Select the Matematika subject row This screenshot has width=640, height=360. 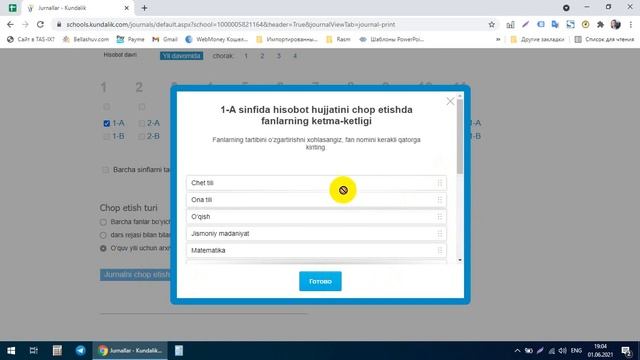pos(316,250)
